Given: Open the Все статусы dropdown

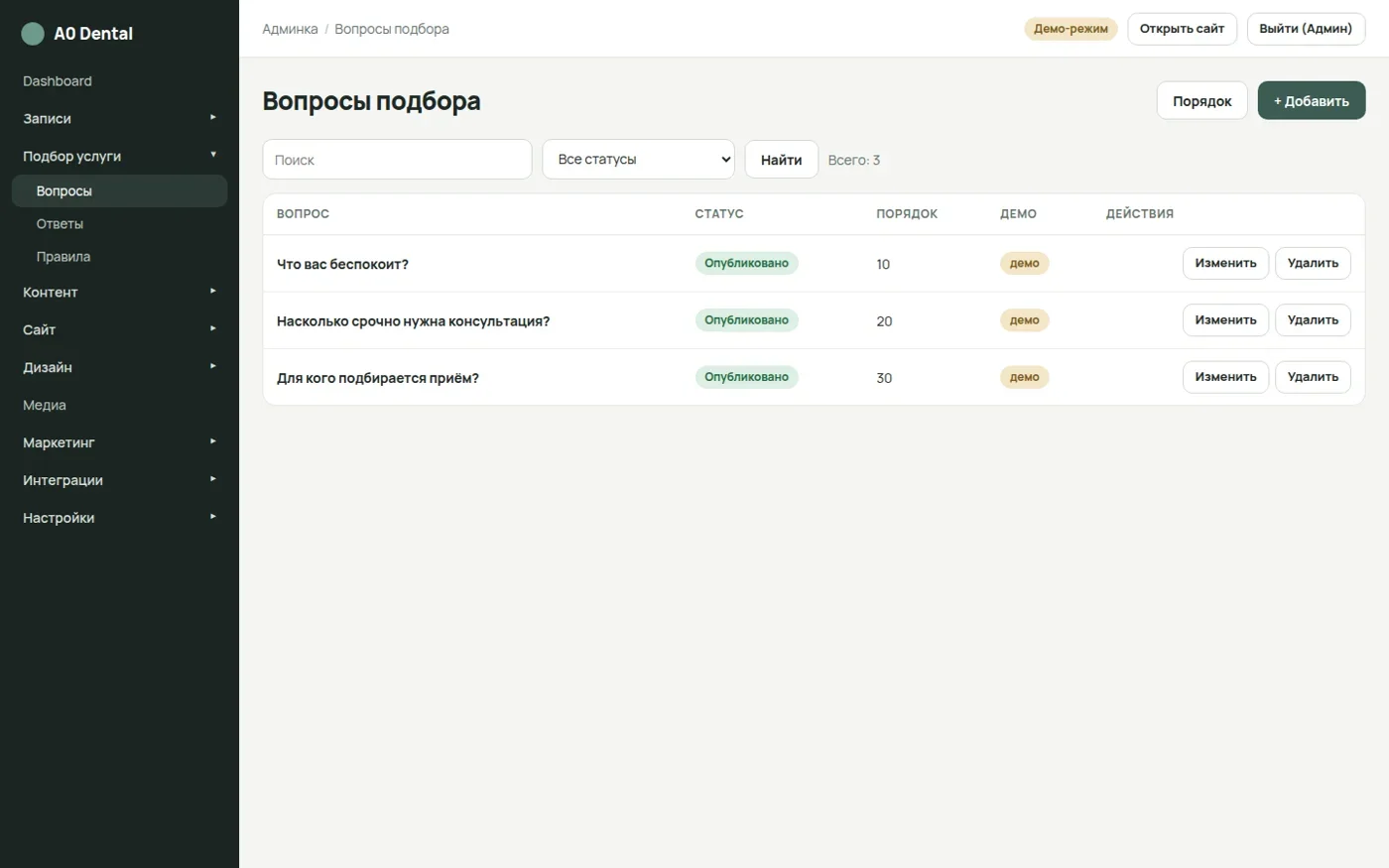Looking at the screenshot, I should 638,160.
